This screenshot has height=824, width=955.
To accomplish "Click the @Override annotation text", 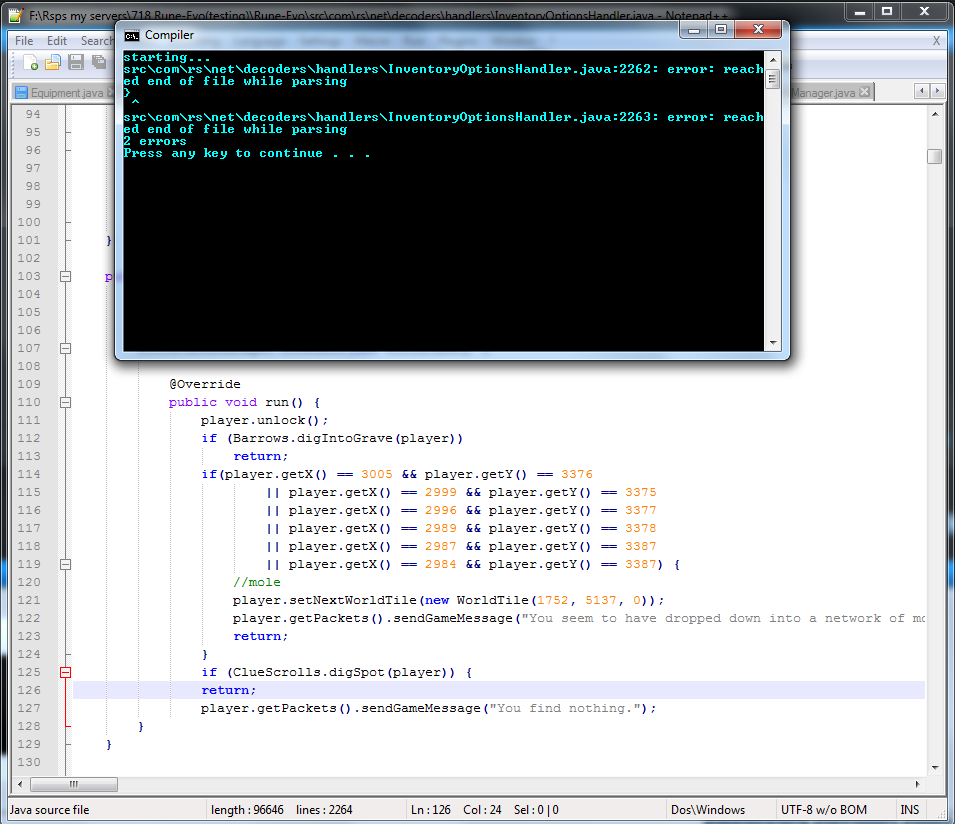I will pos(205,384).
